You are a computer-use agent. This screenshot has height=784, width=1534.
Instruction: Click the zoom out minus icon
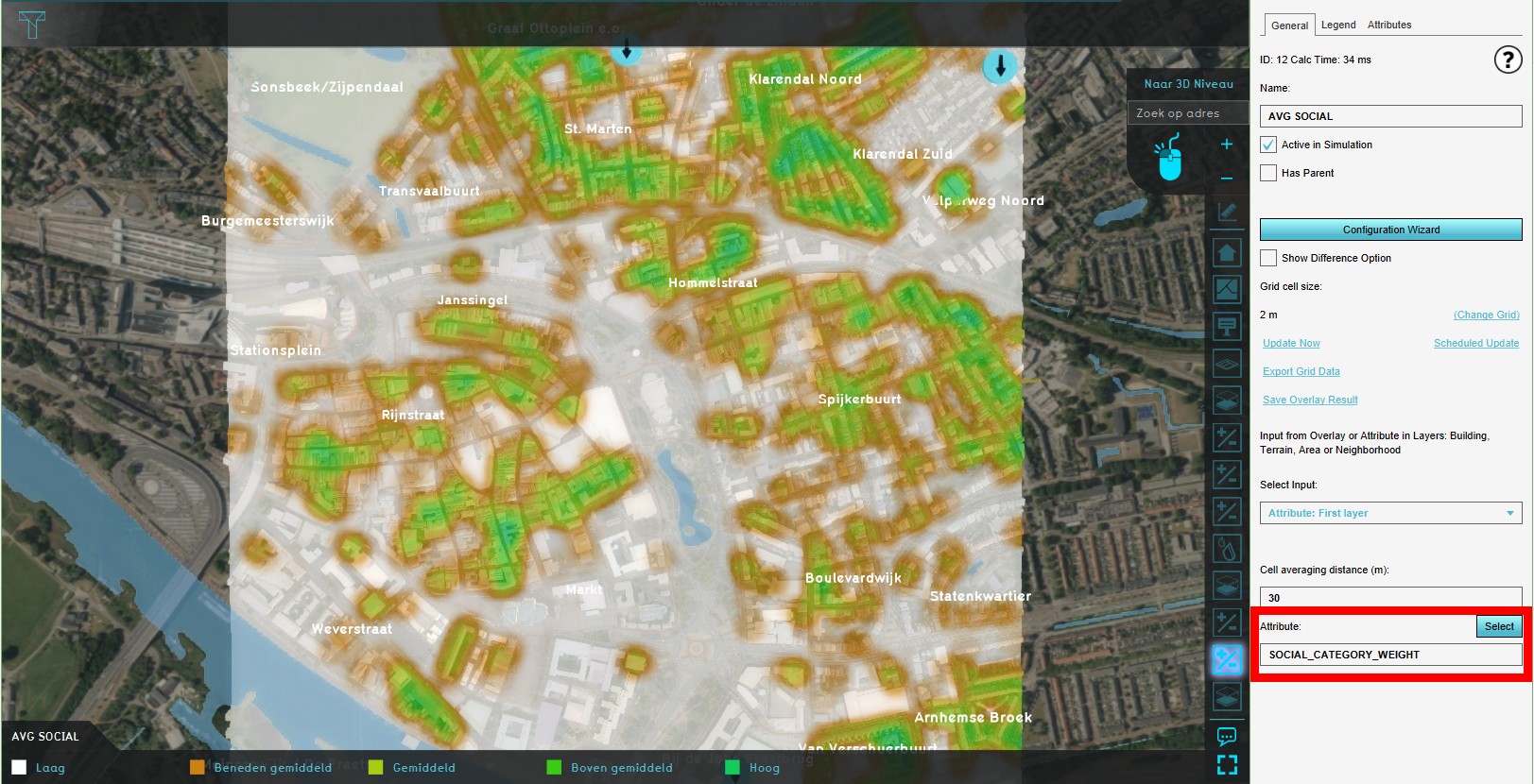1226,179
